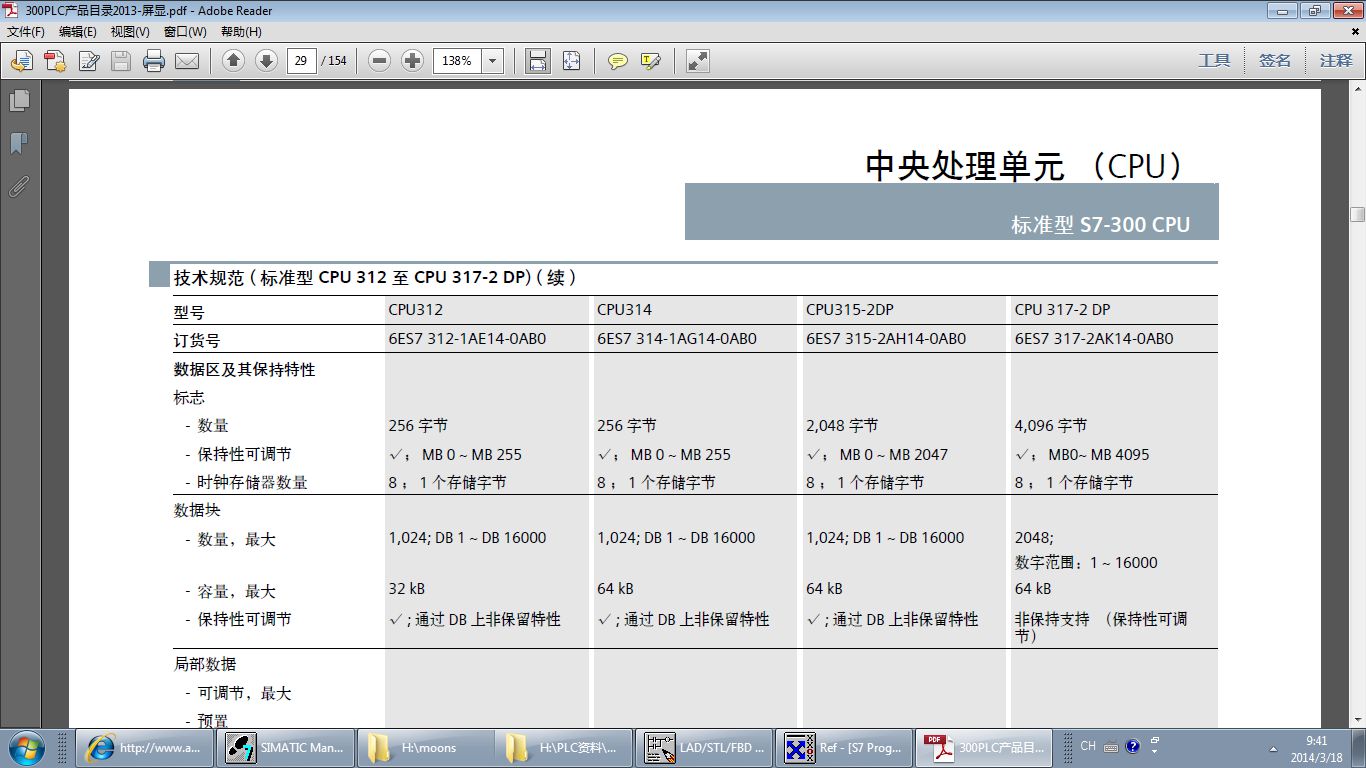This screenshot has width=1366, height=768.
Task: Click the create PDF online icon
Action: click(55, 61)
